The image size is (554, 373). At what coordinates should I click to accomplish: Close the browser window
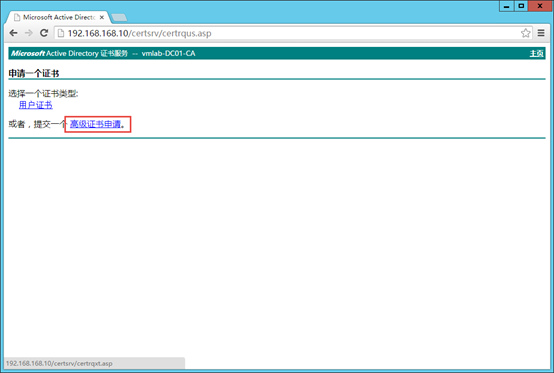click(x=540, y=6)
